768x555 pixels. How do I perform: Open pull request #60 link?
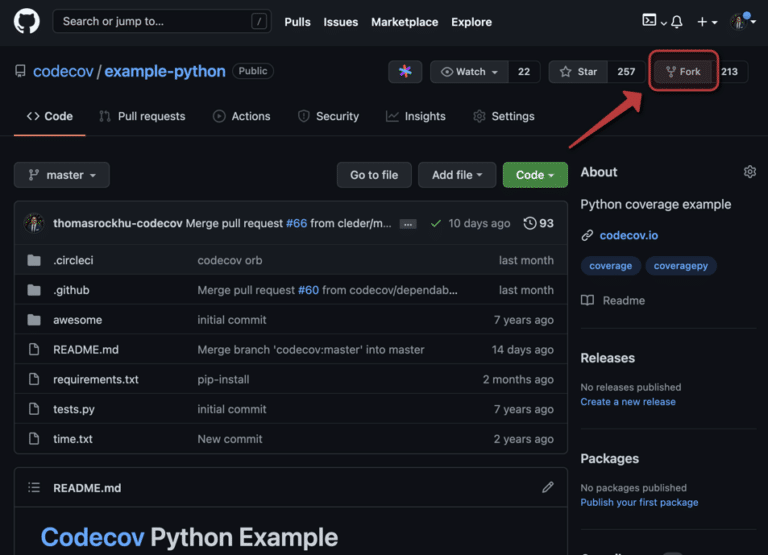(309, 290)
